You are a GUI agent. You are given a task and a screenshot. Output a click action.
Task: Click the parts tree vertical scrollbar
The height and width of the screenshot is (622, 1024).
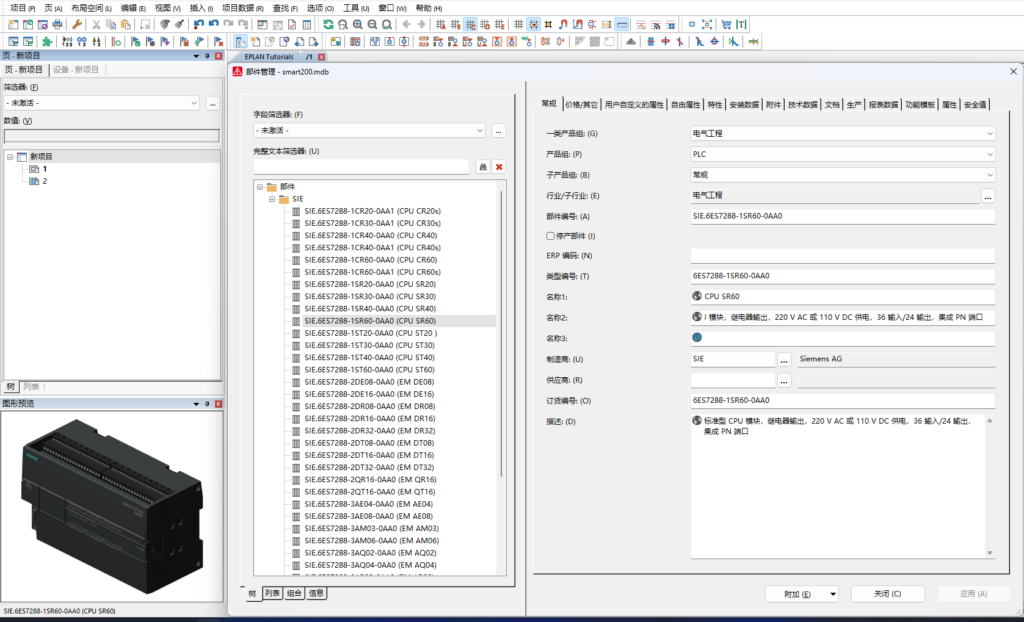pyautogui.click(x=501, y=333)
